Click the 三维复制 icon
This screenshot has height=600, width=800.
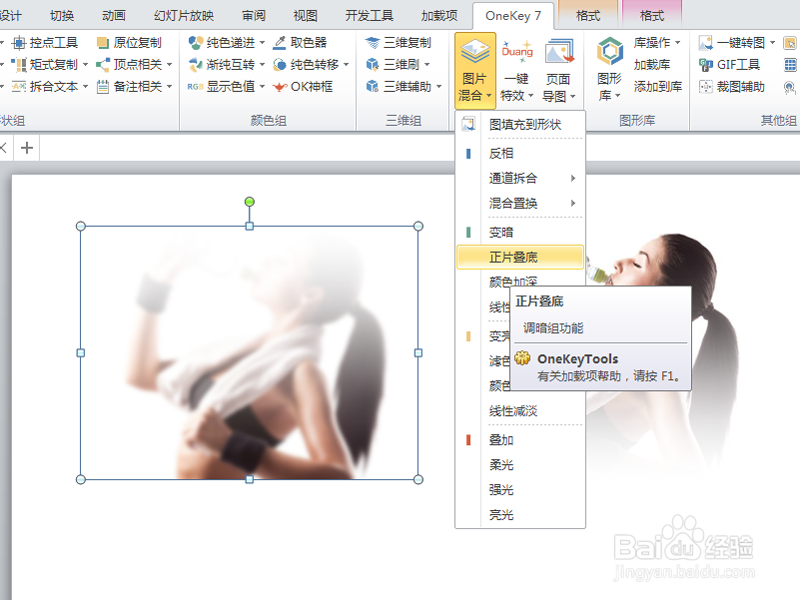pyautogui.click(x=372, y=43)
